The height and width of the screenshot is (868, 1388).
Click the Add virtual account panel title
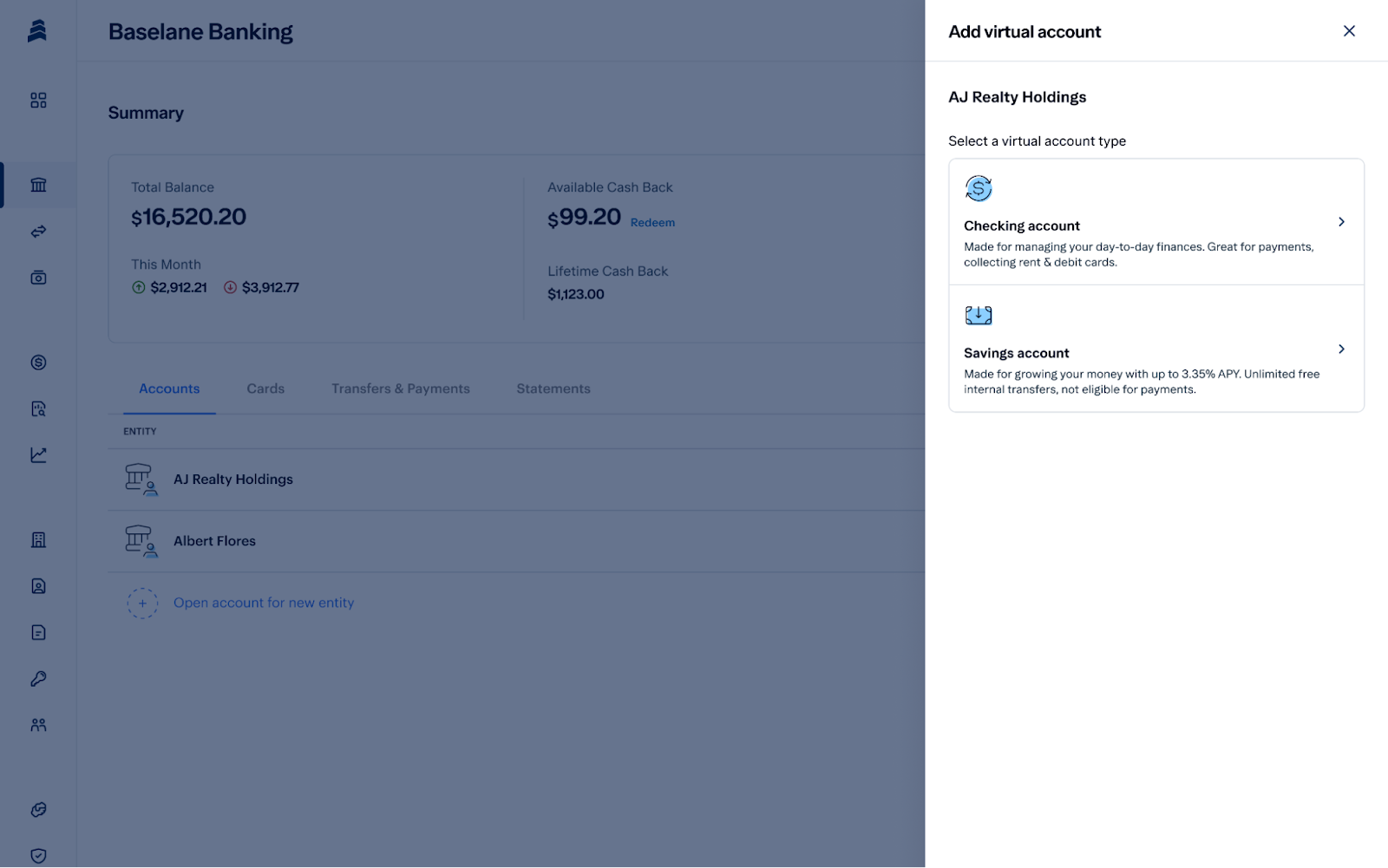1025,32
